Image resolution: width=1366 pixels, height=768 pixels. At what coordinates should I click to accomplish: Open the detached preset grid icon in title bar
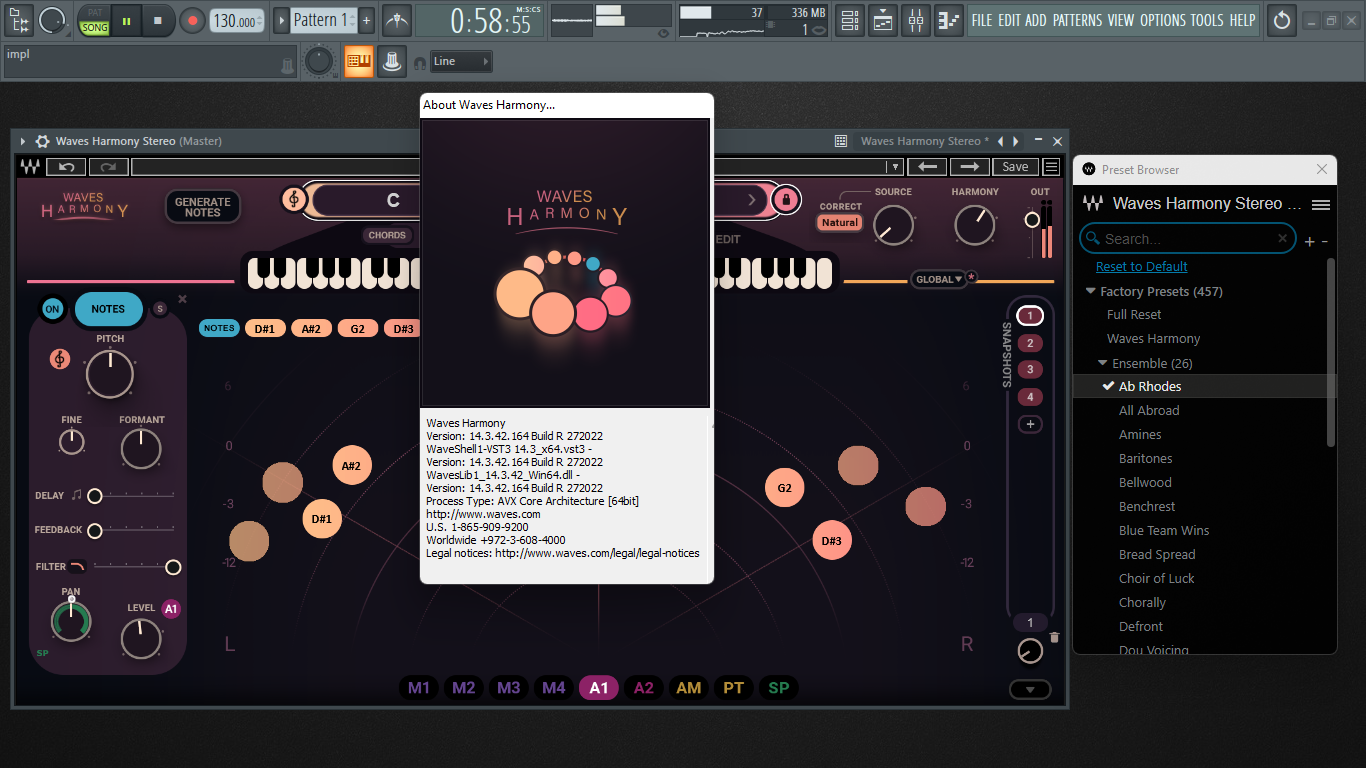(841, 141)
